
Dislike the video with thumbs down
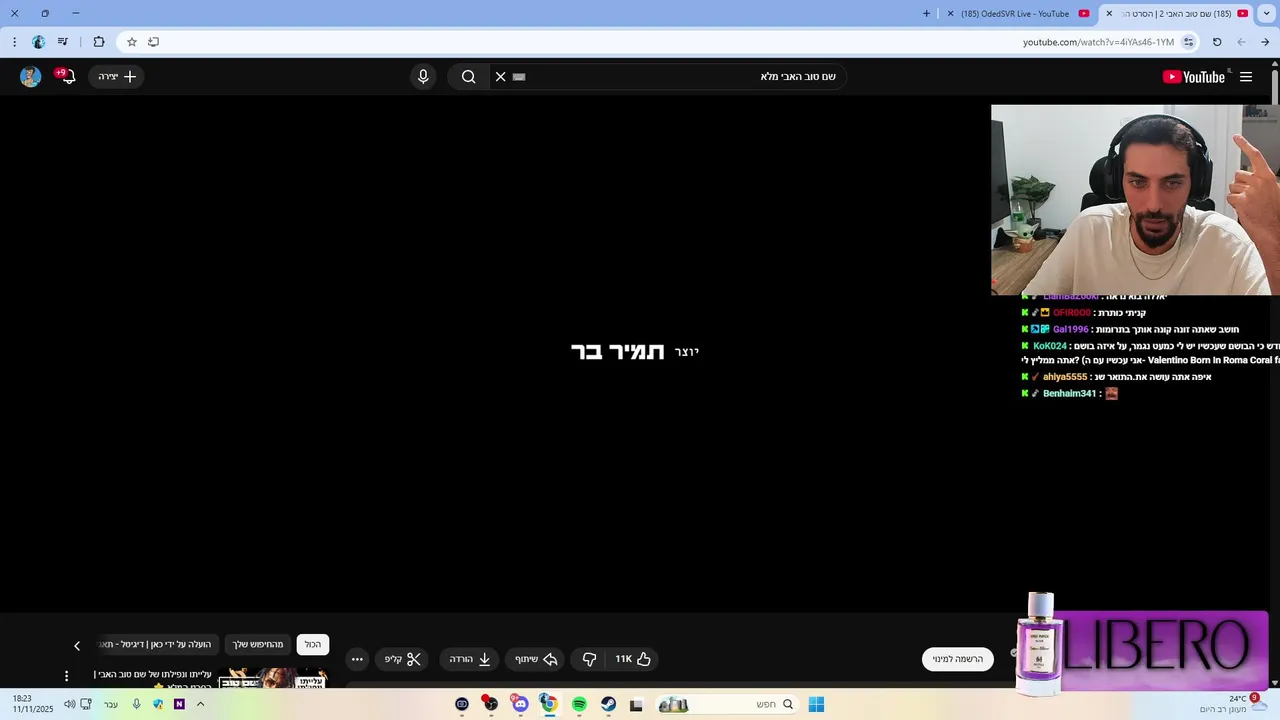click(589, 659)
